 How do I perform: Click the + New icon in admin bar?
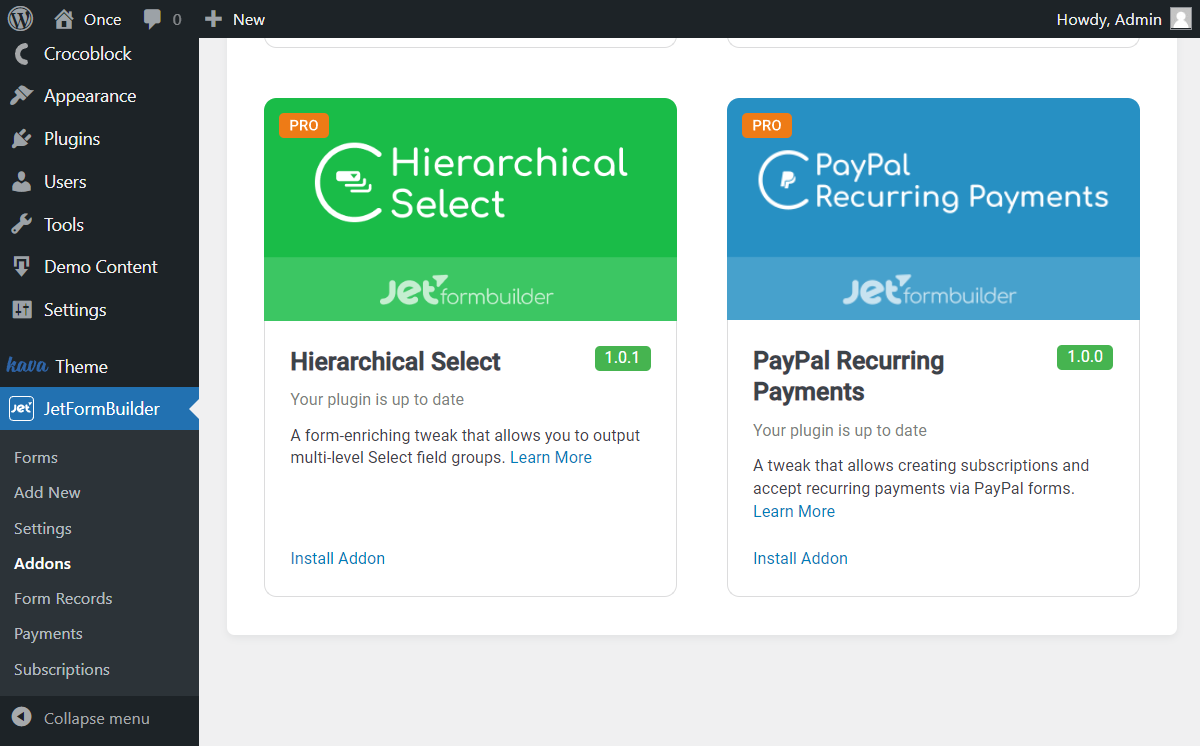[212, 18]
